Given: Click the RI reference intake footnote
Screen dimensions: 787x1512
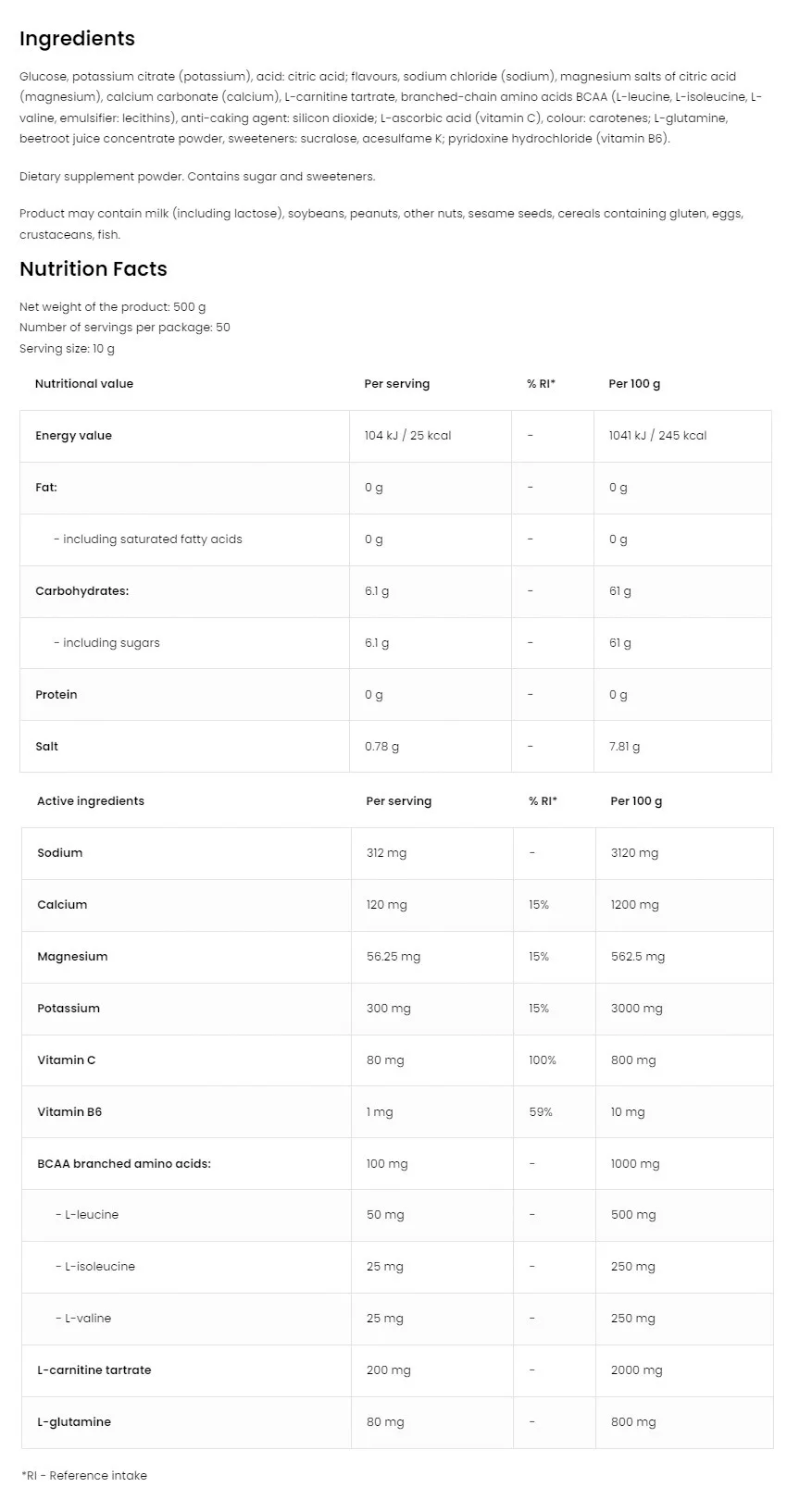Looking at the screenshot, I should point(84,1476).
